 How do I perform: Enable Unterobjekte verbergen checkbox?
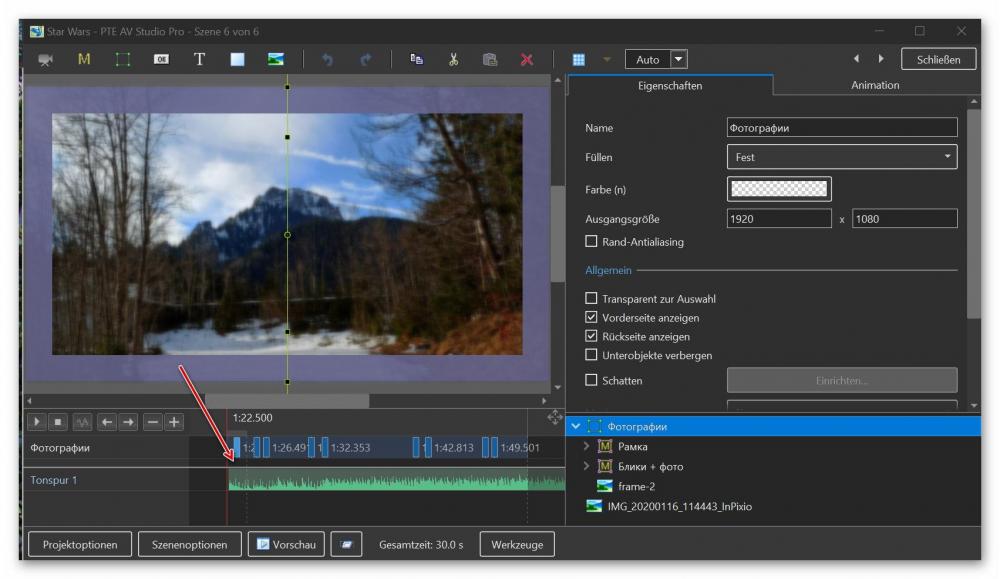pyautogui.click(x=591, y=355)
